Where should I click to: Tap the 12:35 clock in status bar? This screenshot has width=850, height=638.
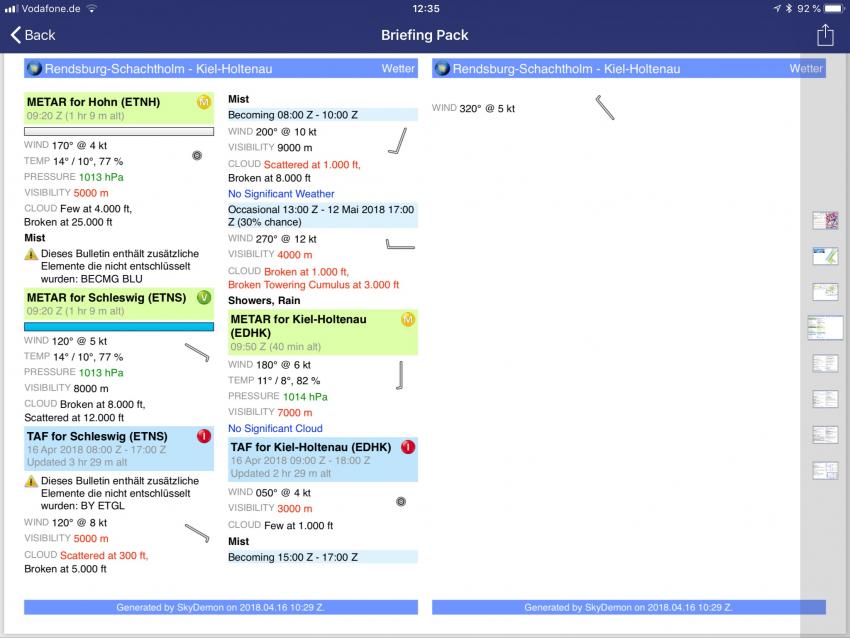426,8
